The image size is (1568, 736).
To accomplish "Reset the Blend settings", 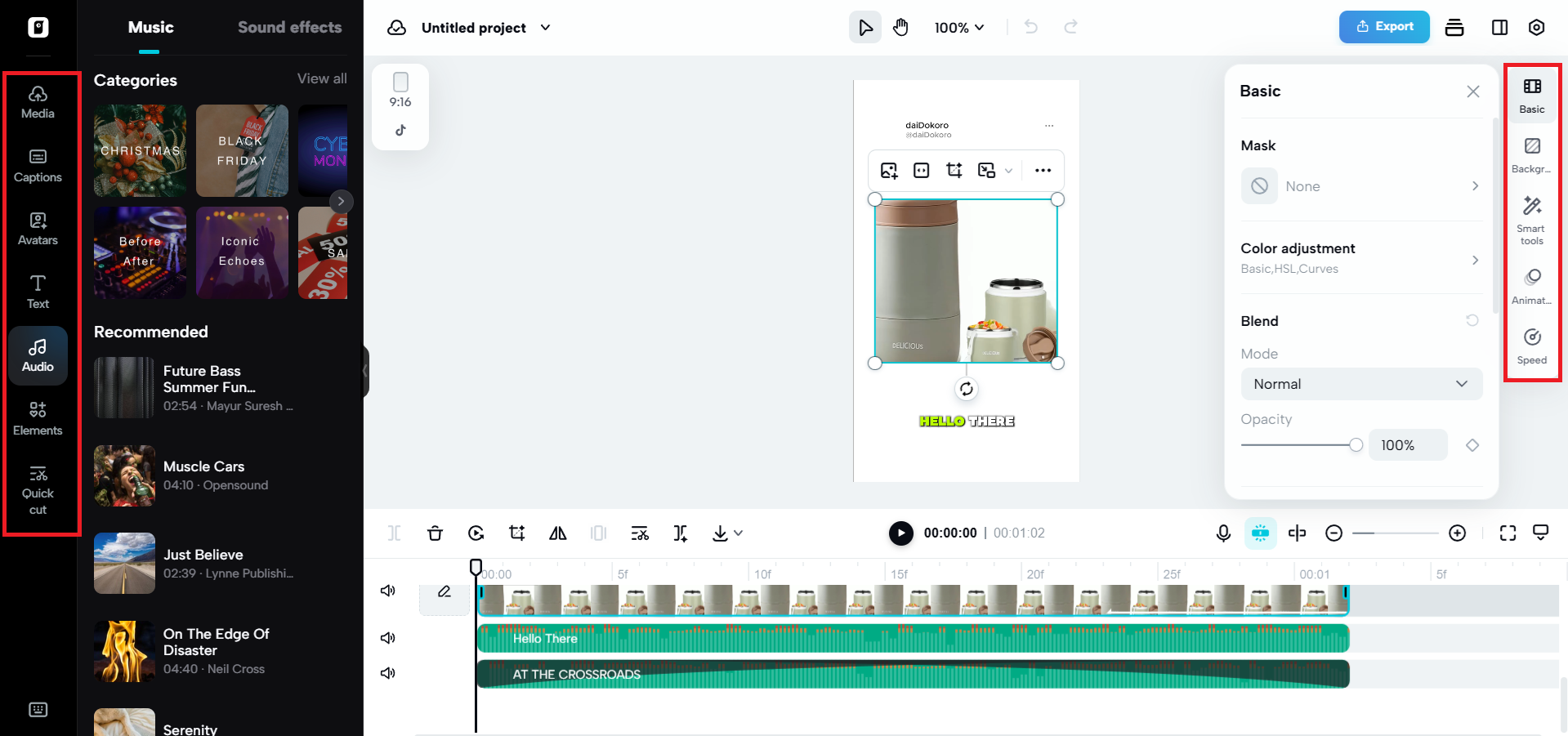I will pos(1472,320).
